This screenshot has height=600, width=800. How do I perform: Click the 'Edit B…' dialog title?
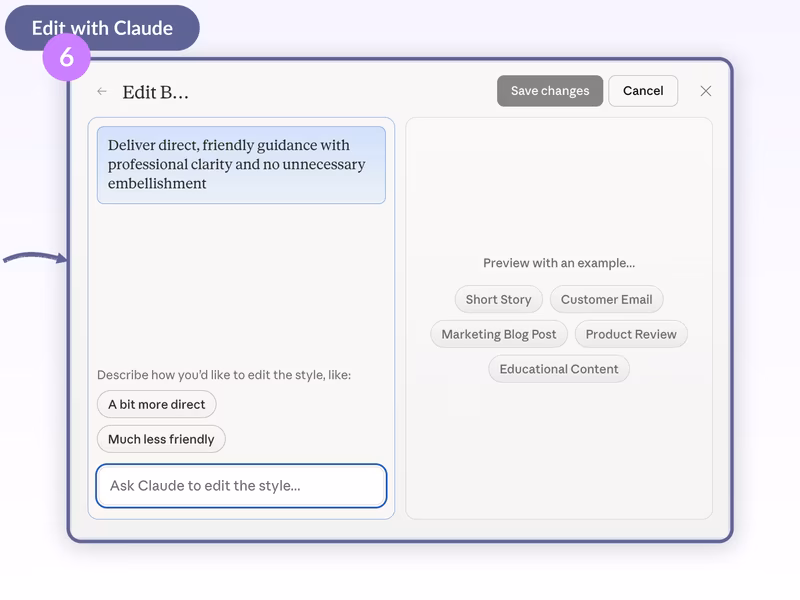coord(156,92)
